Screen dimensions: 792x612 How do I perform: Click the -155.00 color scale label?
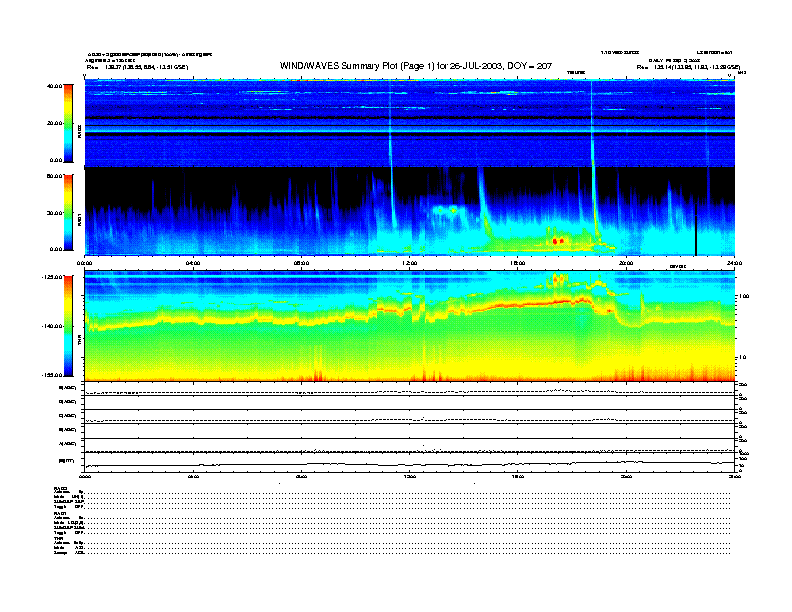[52, 375]
